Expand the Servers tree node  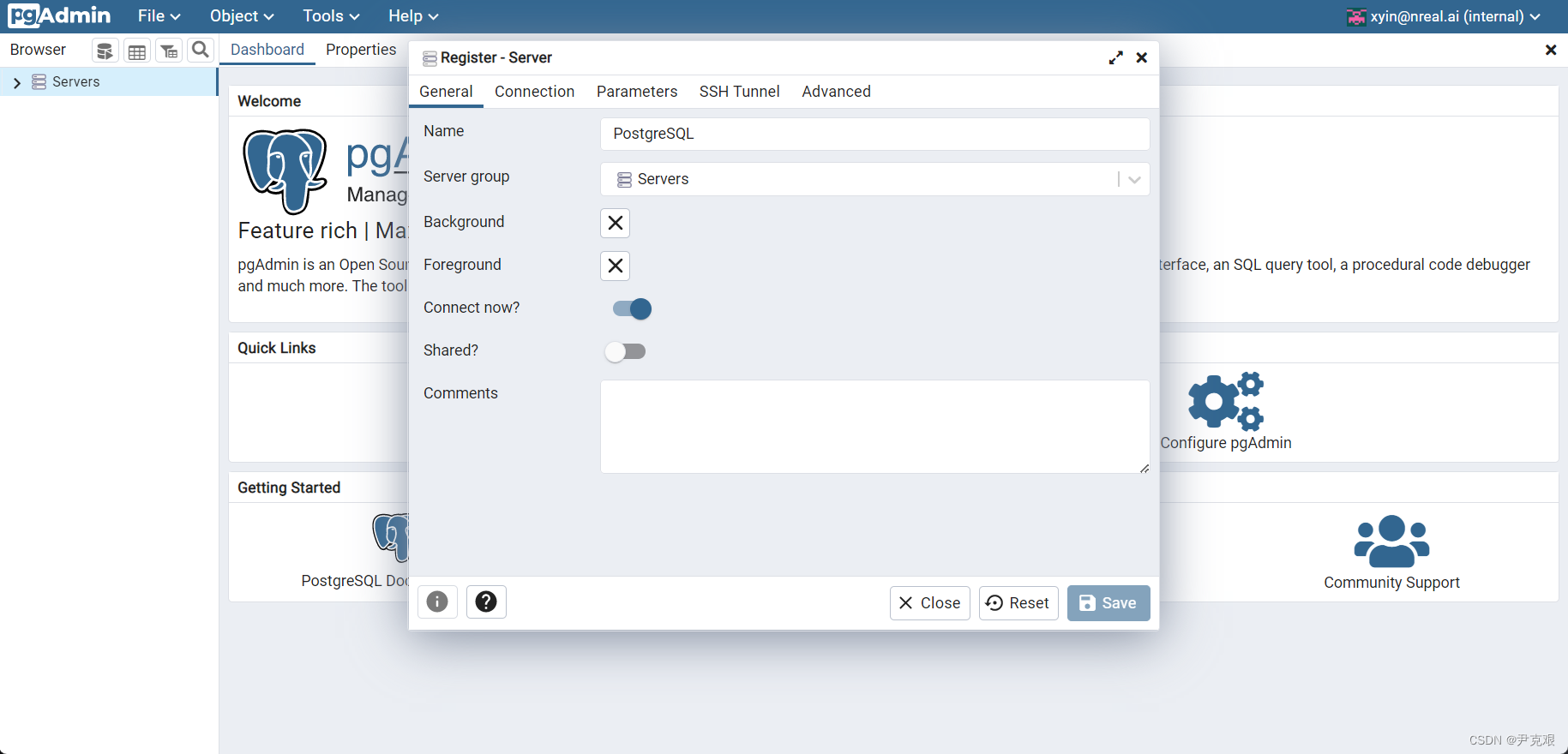click(x=16, y=82)
